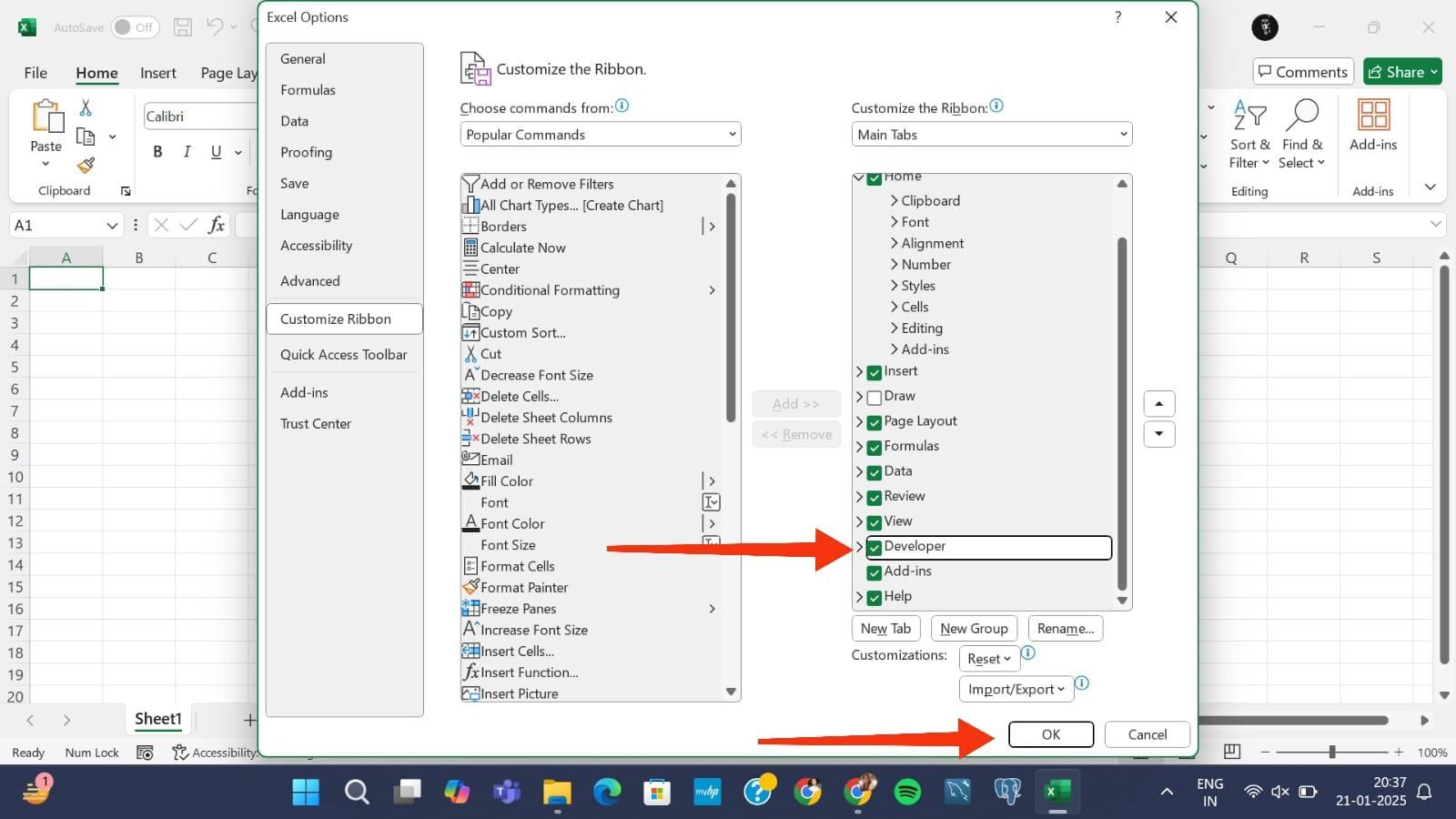Select Custom Sort... command
The image size is (1456, 819).
(514, 333)
